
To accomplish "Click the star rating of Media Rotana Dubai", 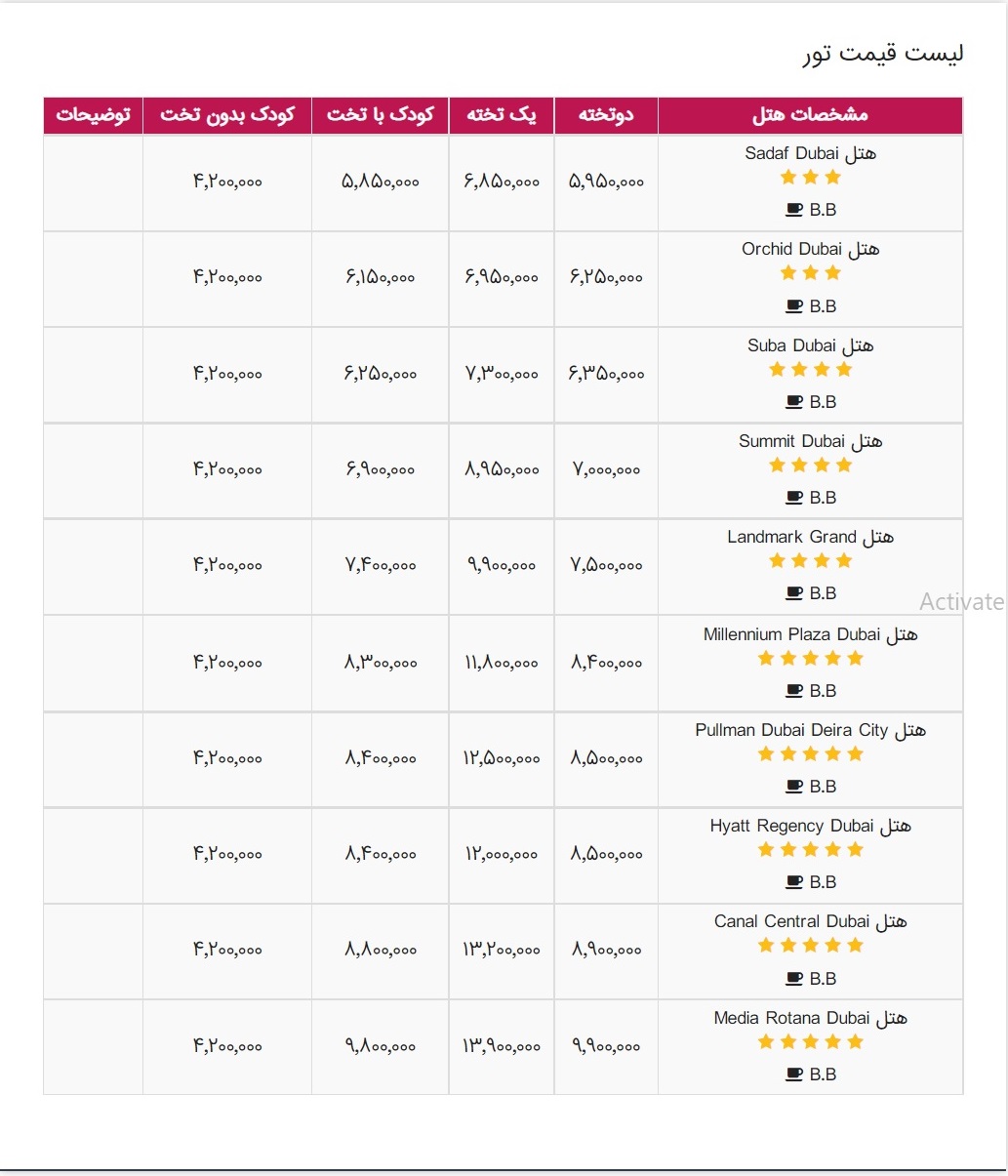I will pos(810,1042).
